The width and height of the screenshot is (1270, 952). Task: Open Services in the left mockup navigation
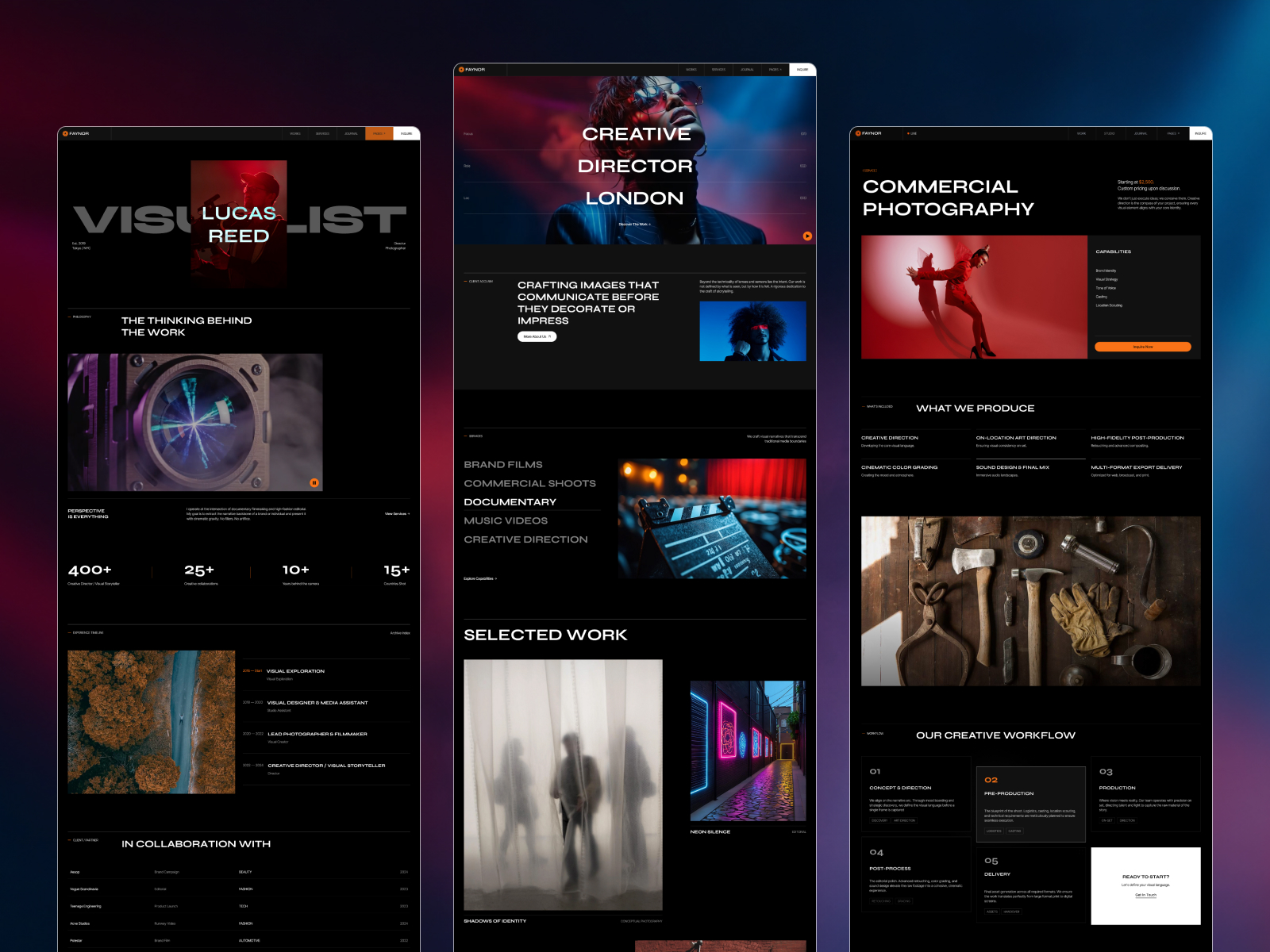[322, 133]
